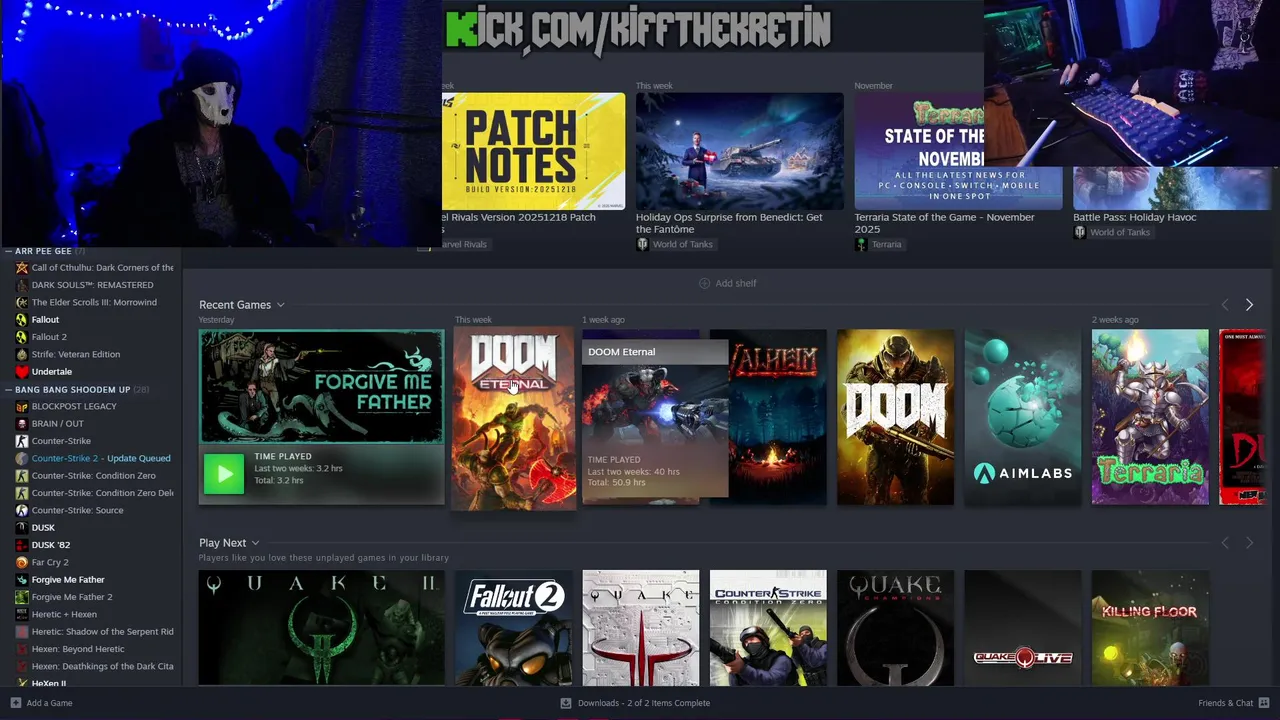Open the World of Tanks tank news image

pos(740,151)
